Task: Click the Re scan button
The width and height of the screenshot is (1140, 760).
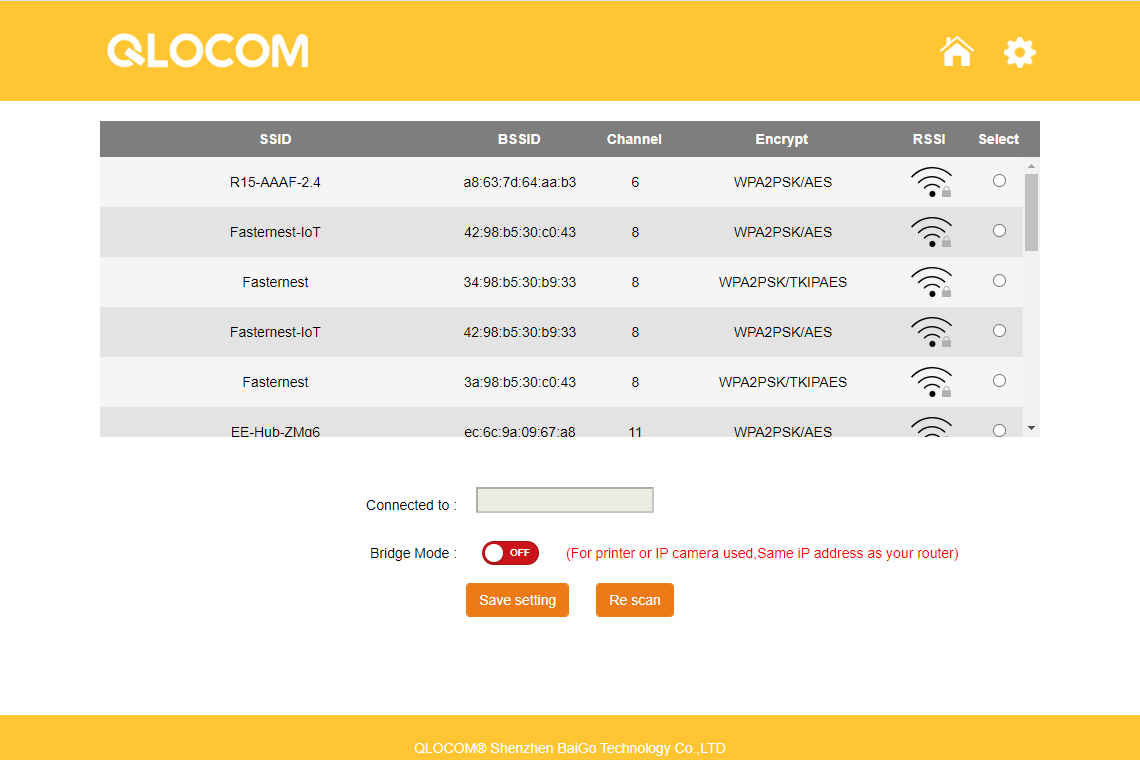Action: click(x=635, y=600)
